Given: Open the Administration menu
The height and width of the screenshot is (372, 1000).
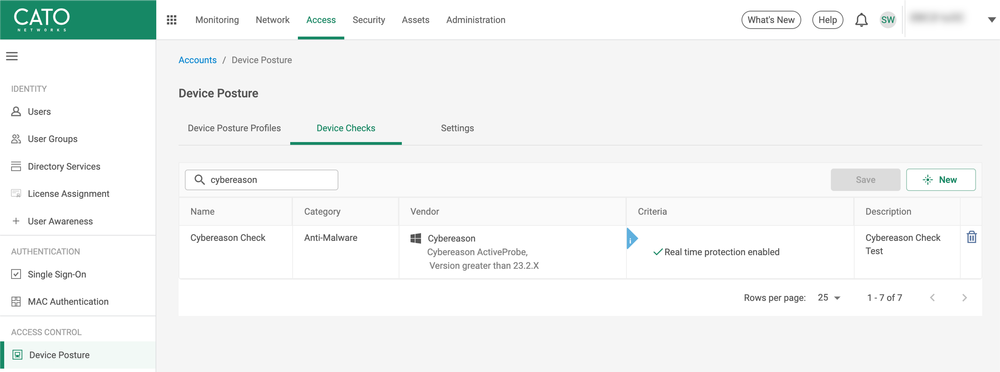Looking at the screenshot, I should pos(476,20).
